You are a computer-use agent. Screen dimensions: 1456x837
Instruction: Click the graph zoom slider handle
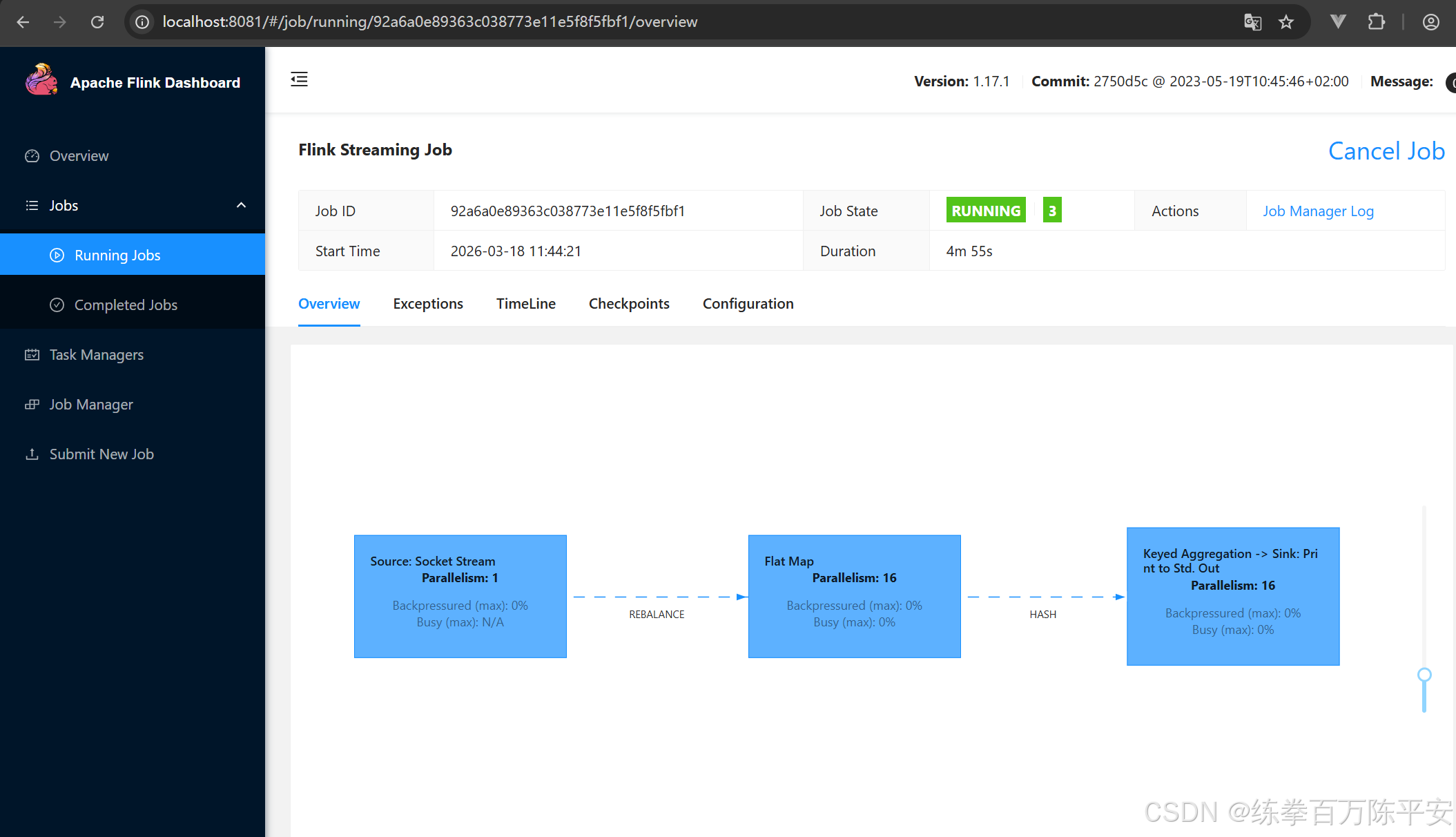1424,675
